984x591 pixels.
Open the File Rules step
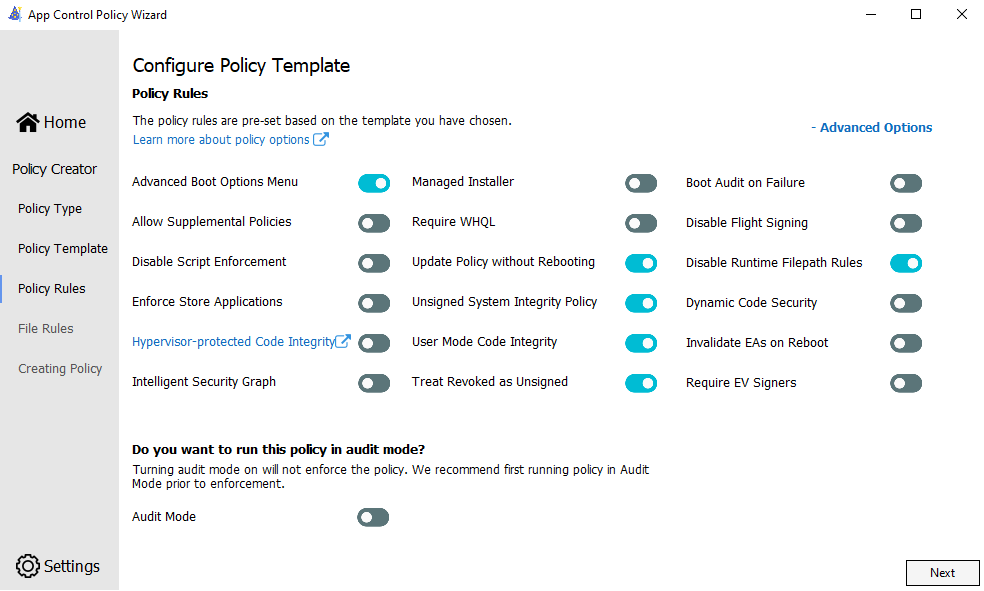coord(46,329)
